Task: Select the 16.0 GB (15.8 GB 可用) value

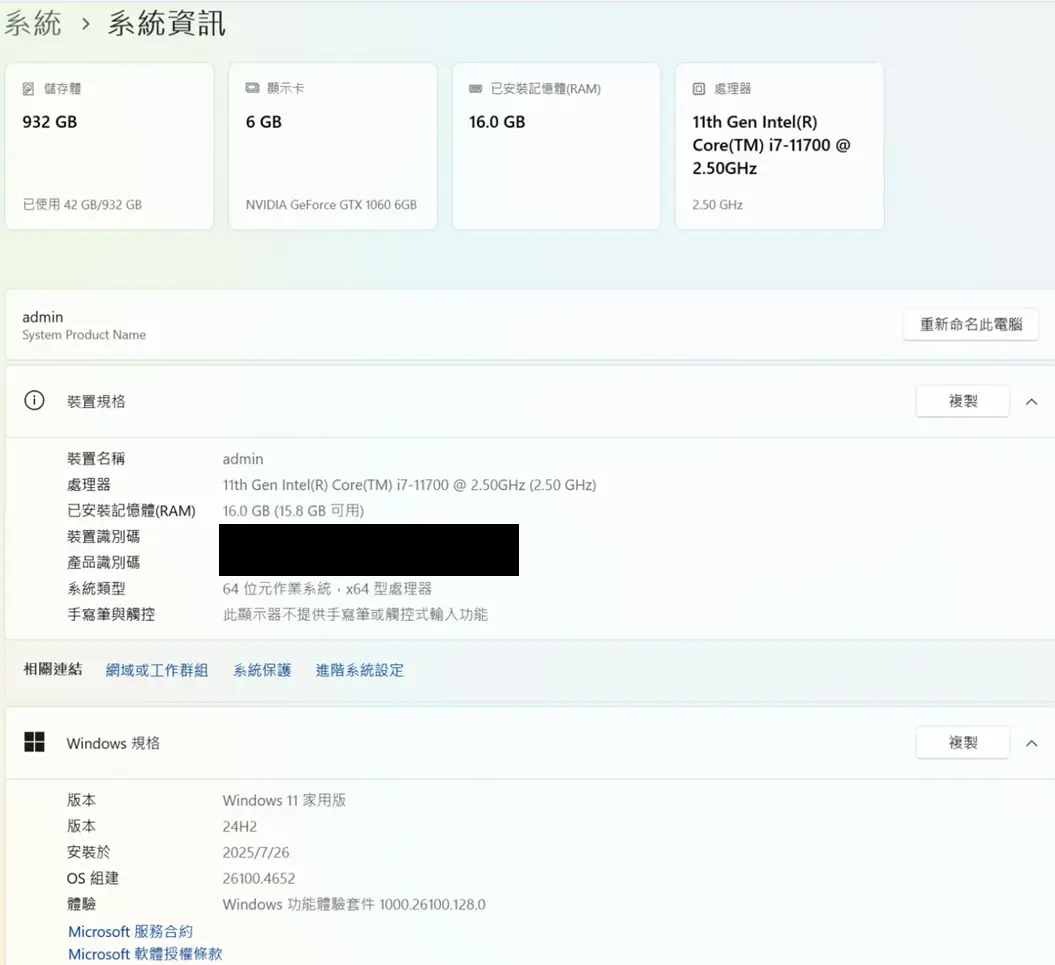Action: click(293, 511)
